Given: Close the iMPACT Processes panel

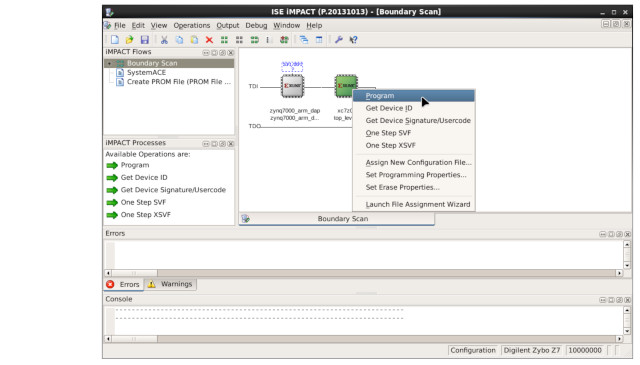Looking at the screenshot, I should pos(231,144).
